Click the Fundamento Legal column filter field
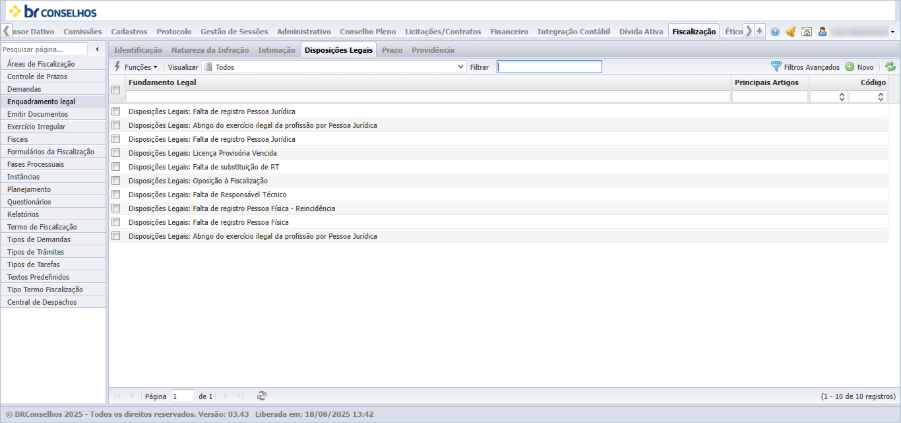 428,97
